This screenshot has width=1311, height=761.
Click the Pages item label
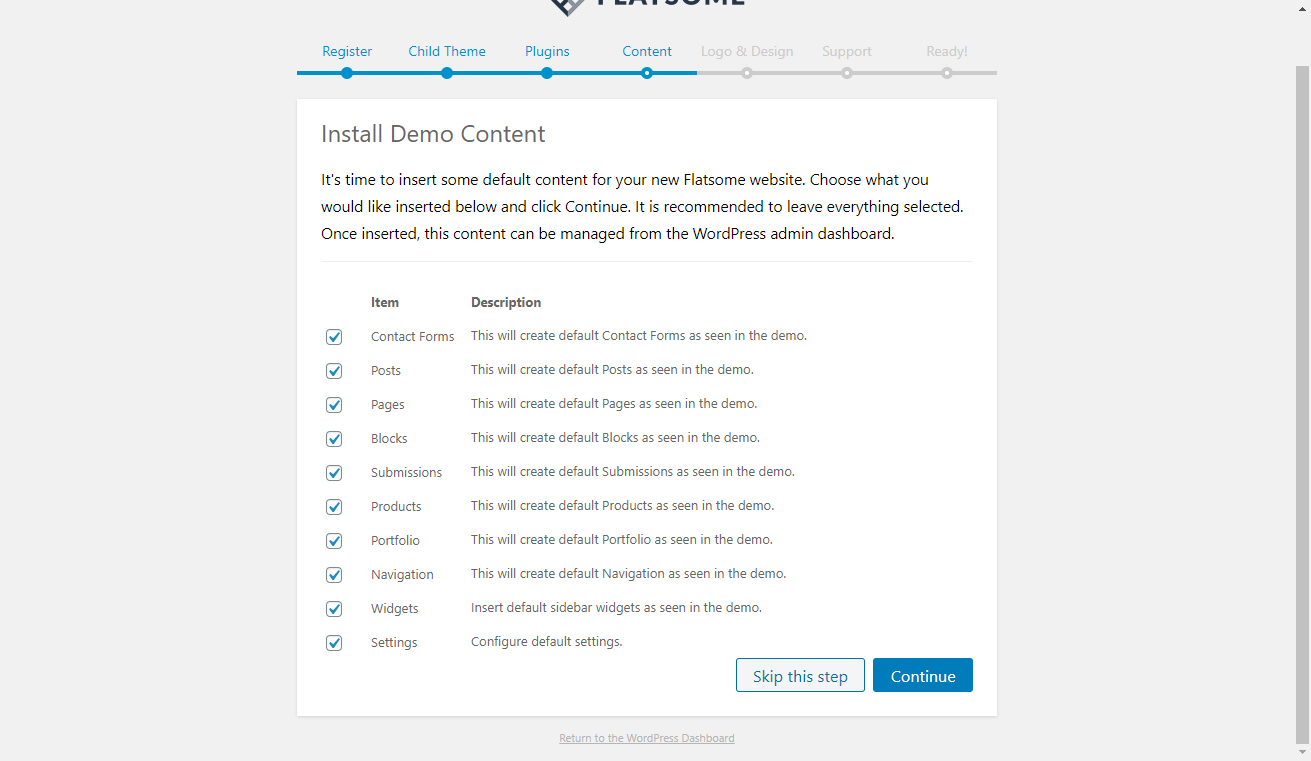pos(388,405)
